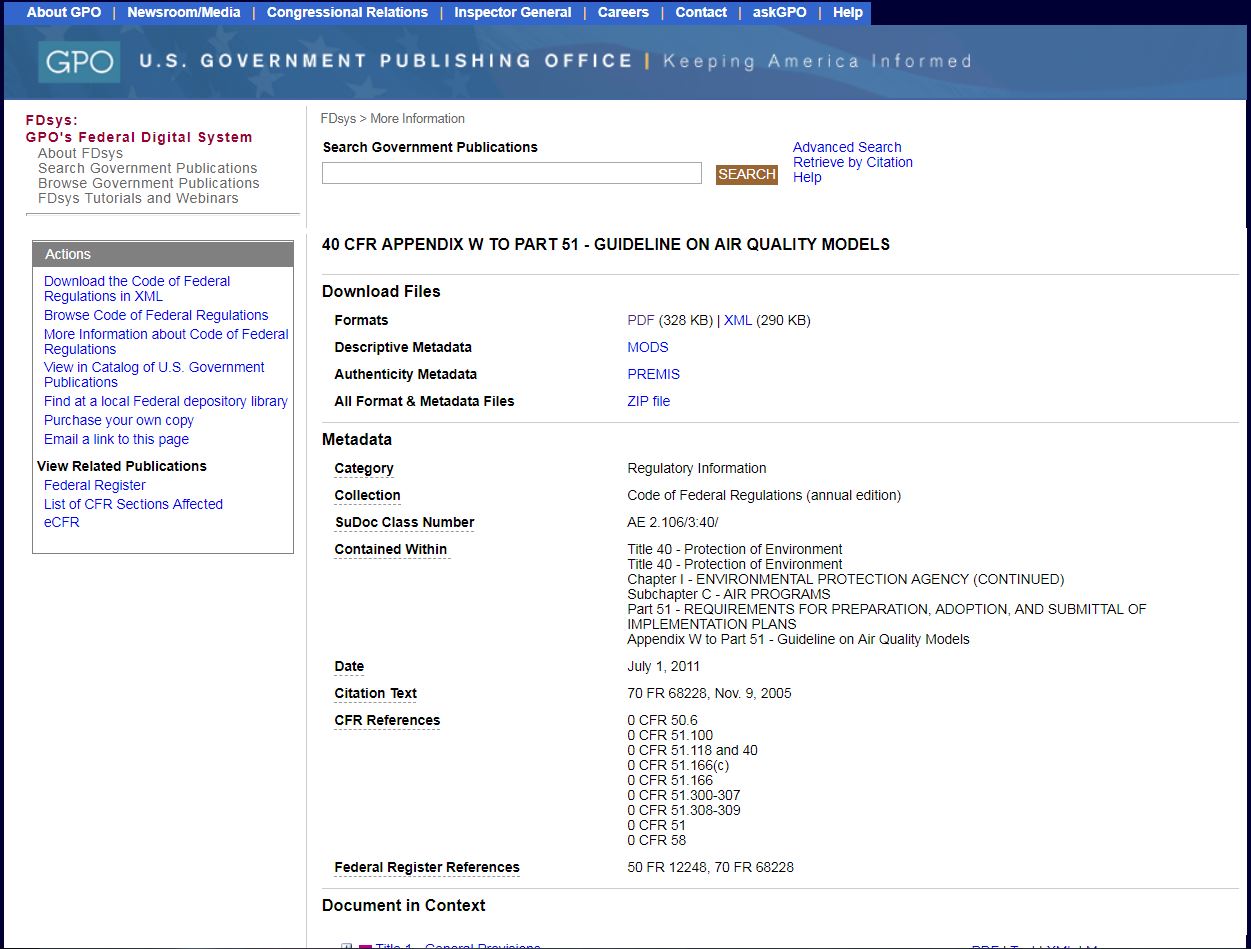Open Find at a local Federal depository library
1251x949 pixels.
(x=165, y=401)
